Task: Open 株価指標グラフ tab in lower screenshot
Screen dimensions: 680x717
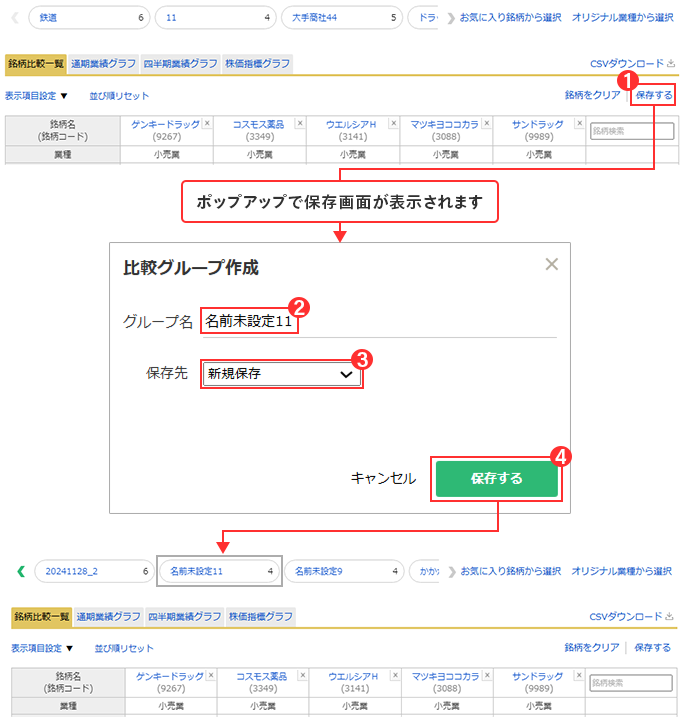Action: 261,616
